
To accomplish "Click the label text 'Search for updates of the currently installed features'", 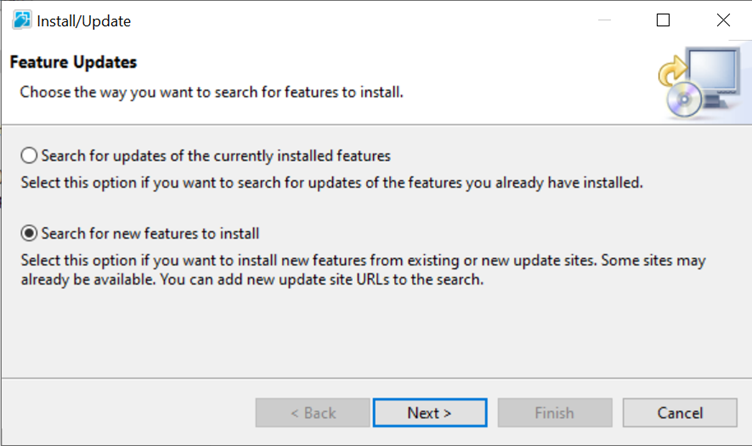I will (216, 156).
